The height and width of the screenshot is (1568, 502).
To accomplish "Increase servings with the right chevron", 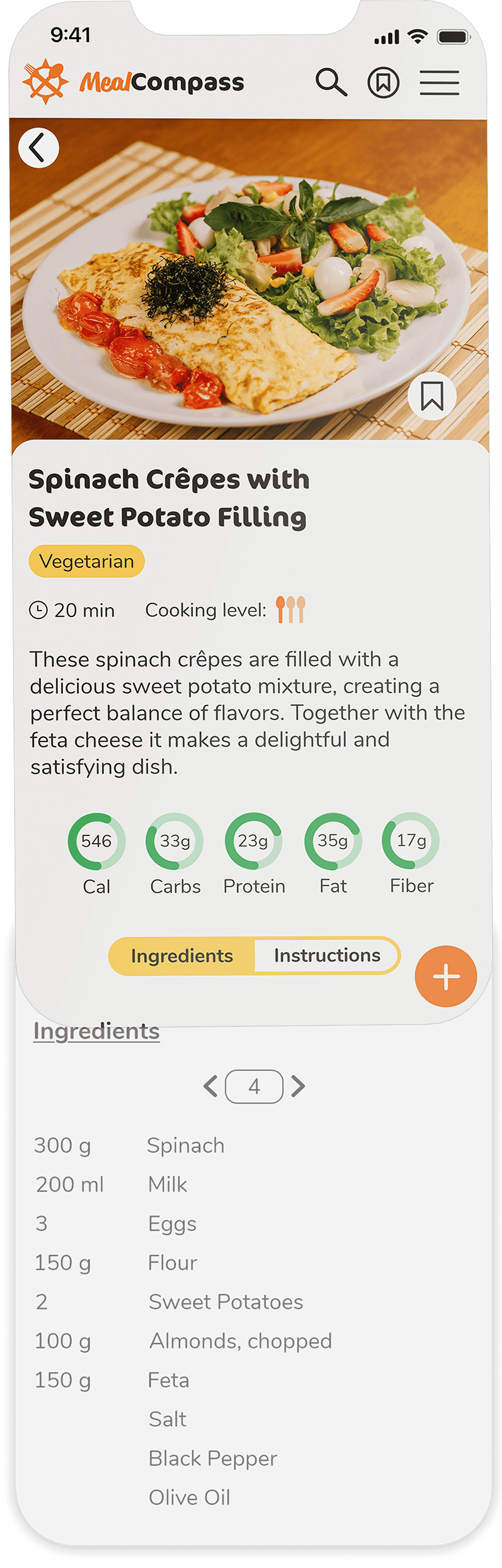I will click(298, 1086).
